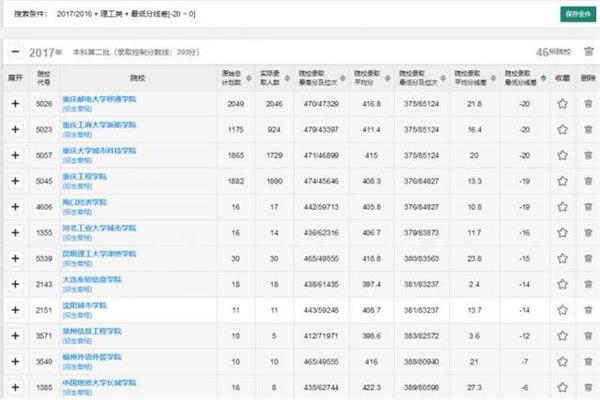The width and height of the screenshot is (600, 400).
Task: Open 河北工业大学城市学院 link in row 1355
Action: (x=99, y=228)
